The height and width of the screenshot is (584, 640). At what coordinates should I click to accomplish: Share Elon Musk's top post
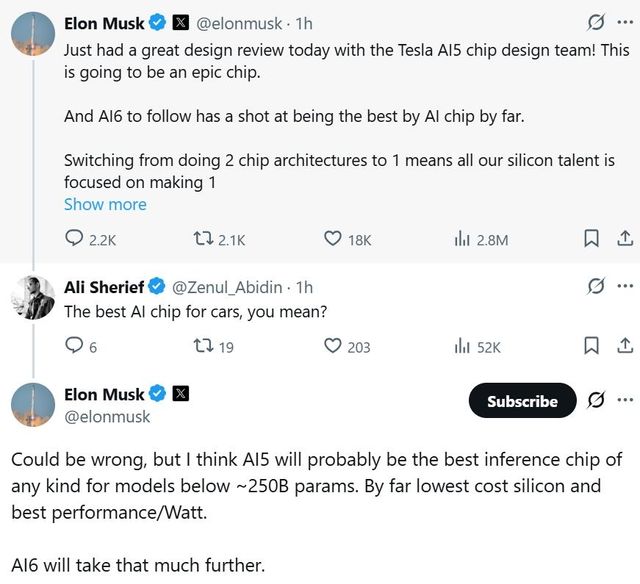(x=623, y=239)
